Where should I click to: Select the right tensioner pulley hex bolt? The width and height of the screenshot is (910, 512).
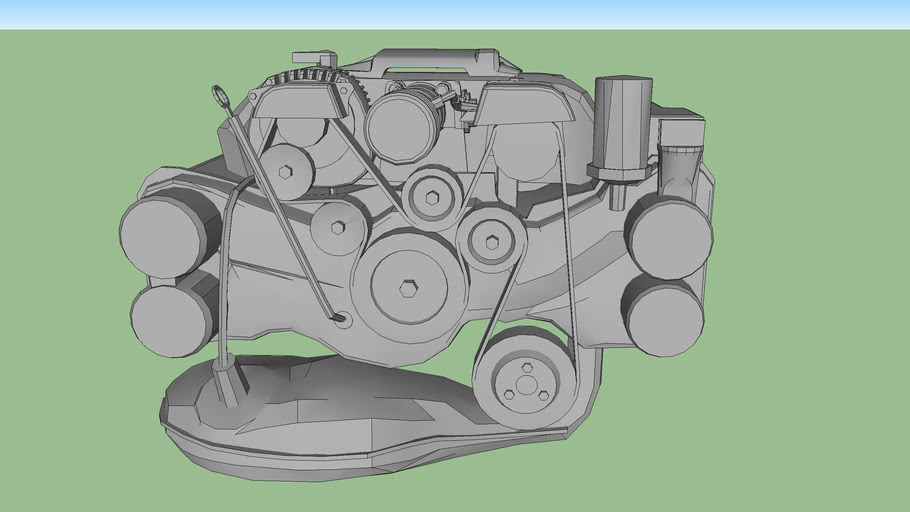(x=491, y=240)
